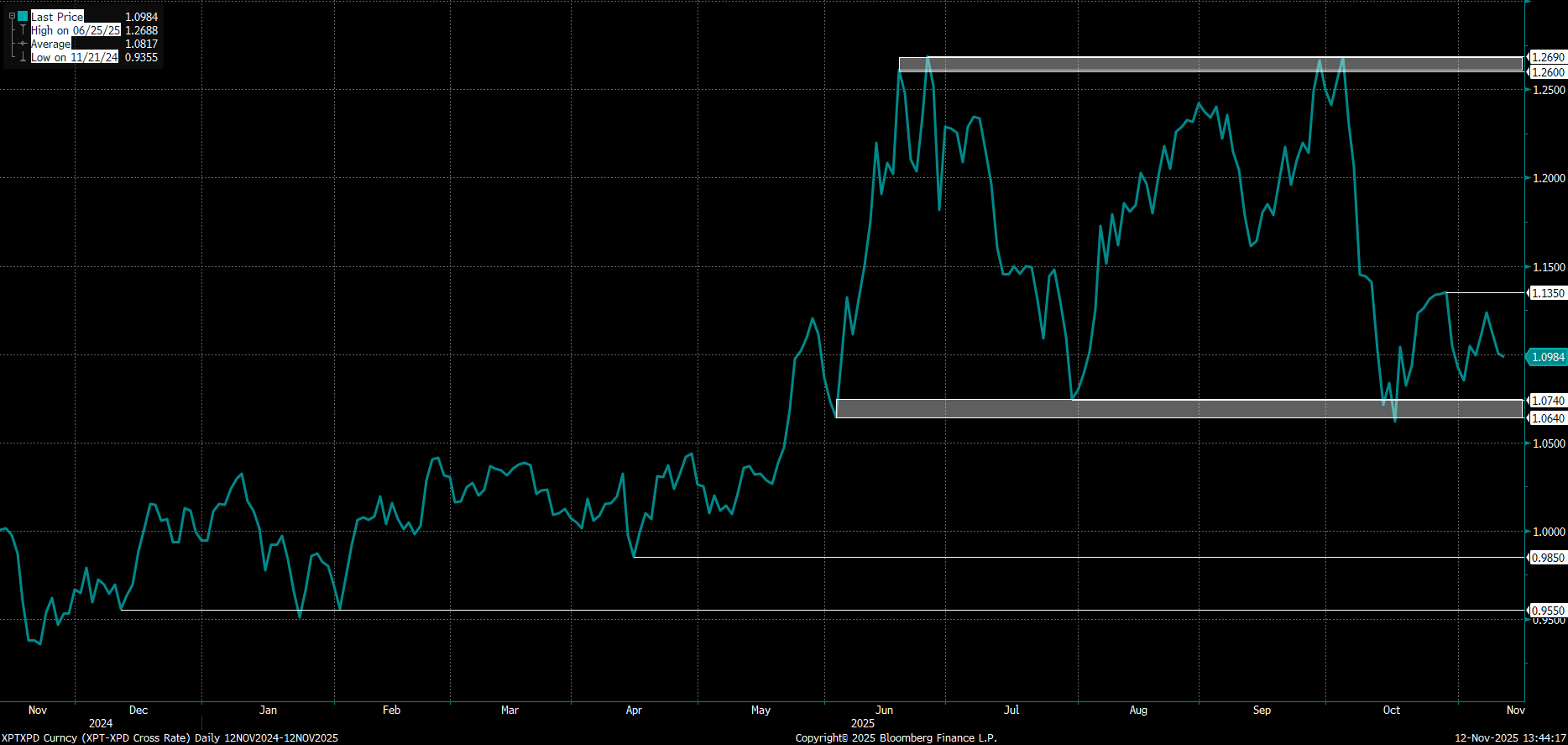The height and width of the screenshot is (745, 1568).
Task: Select the Last Price legend label
Action: tap(57, 17)
